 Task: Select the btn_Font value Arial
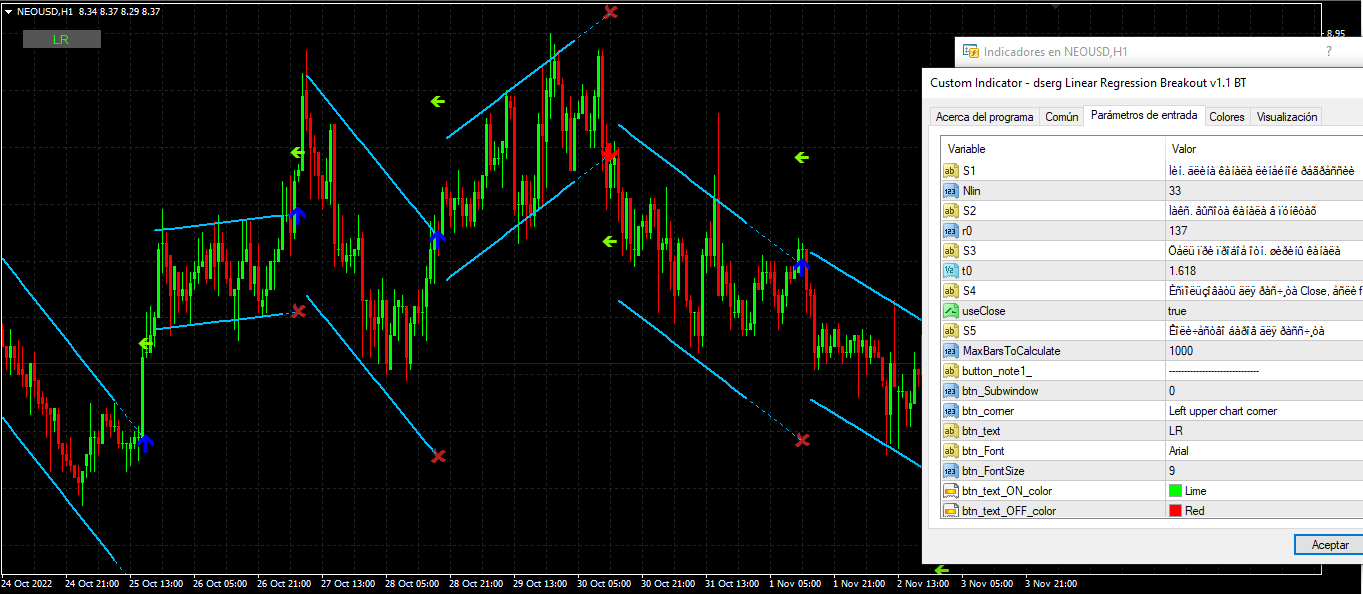point(1178,451)
